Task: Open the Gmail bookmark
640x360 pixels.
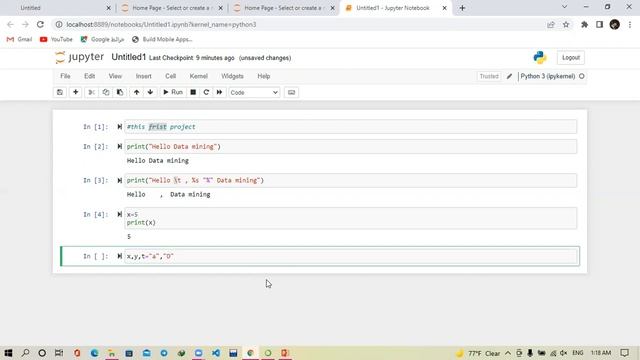Action: [x=19, y=39]
